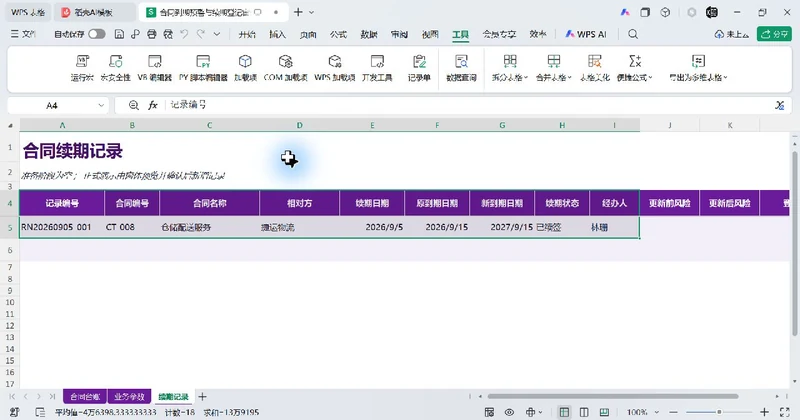
Task: Click the 加载项 add-ins cube icon
Action: pos(245,62)
